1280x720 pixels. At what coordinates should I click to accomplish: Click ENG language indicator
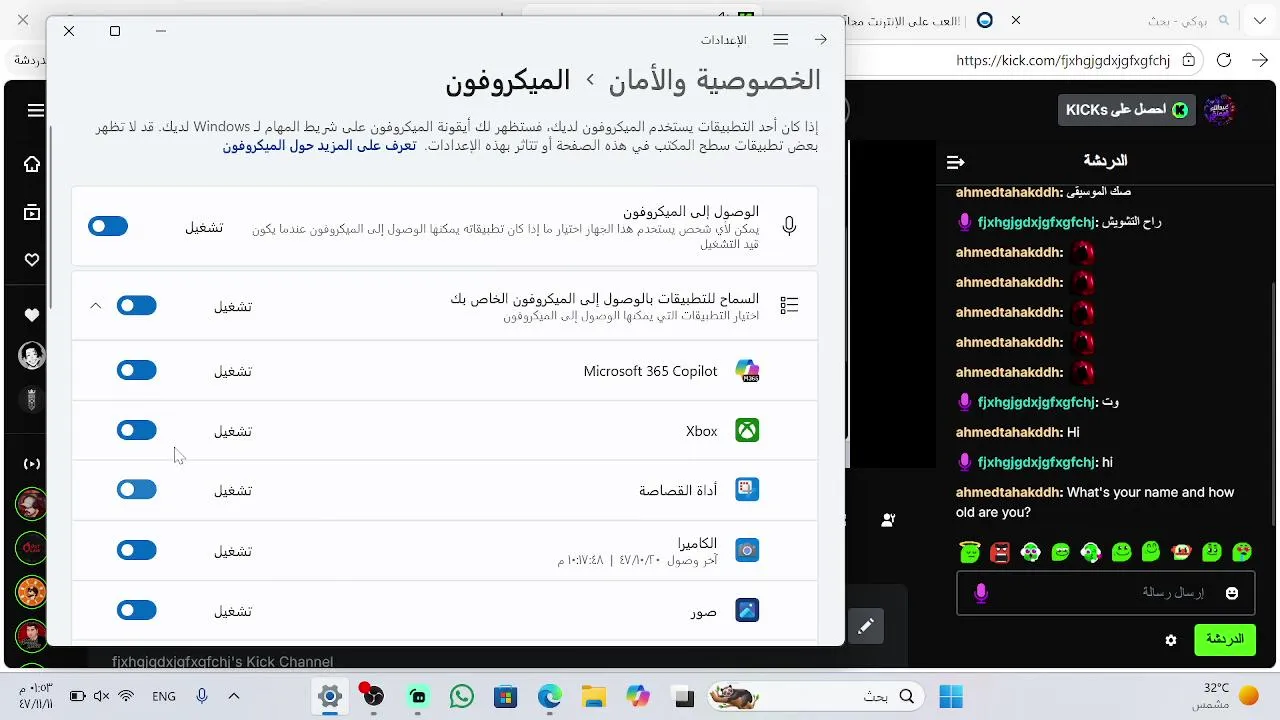coord(164,697)
